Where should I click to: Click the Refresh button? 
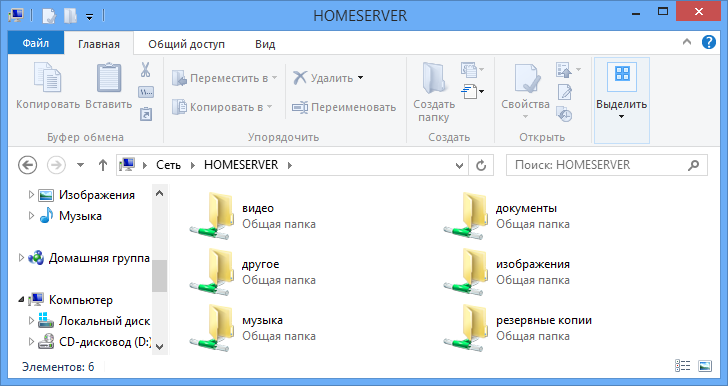click(x=481, y=165)
